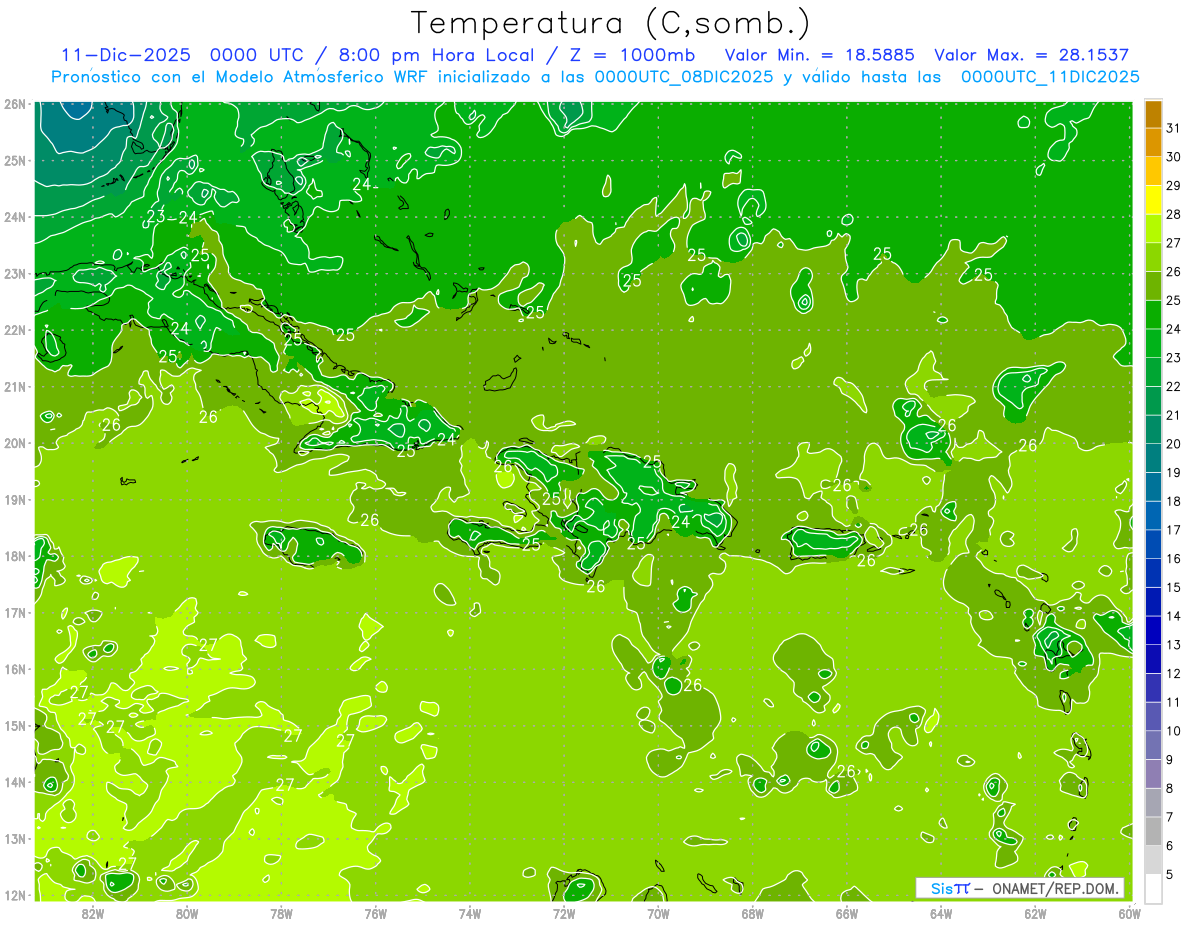Viewport: 1200px width, 927px height.
Task: Click the "82W" longitude axis label
Action: pos(92,913)
